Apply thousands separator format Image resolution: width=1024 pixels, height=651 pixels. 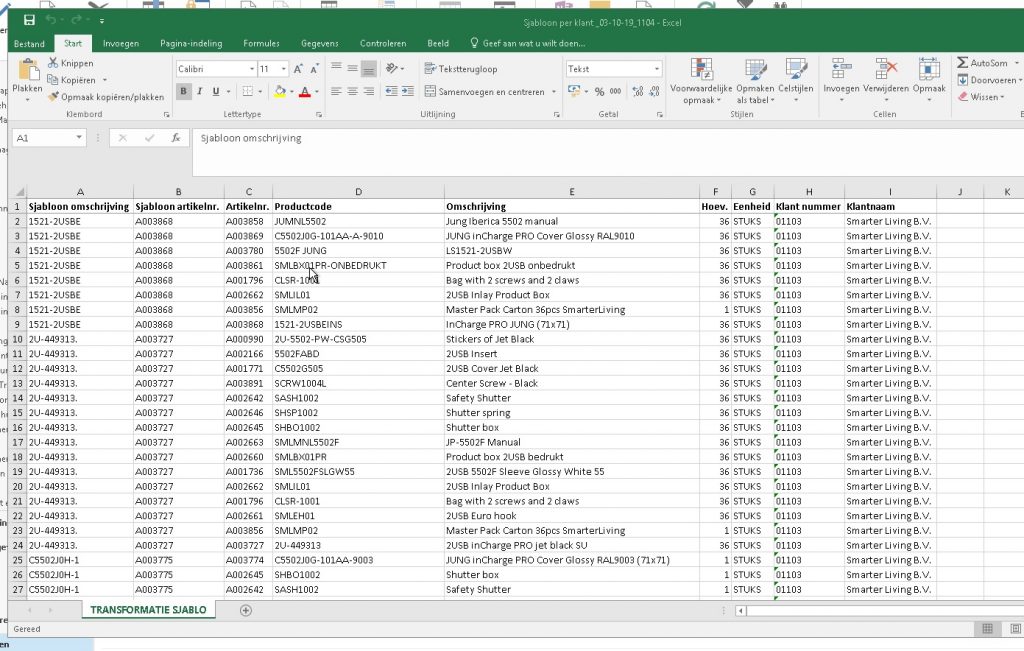click(x=615, y=91)
